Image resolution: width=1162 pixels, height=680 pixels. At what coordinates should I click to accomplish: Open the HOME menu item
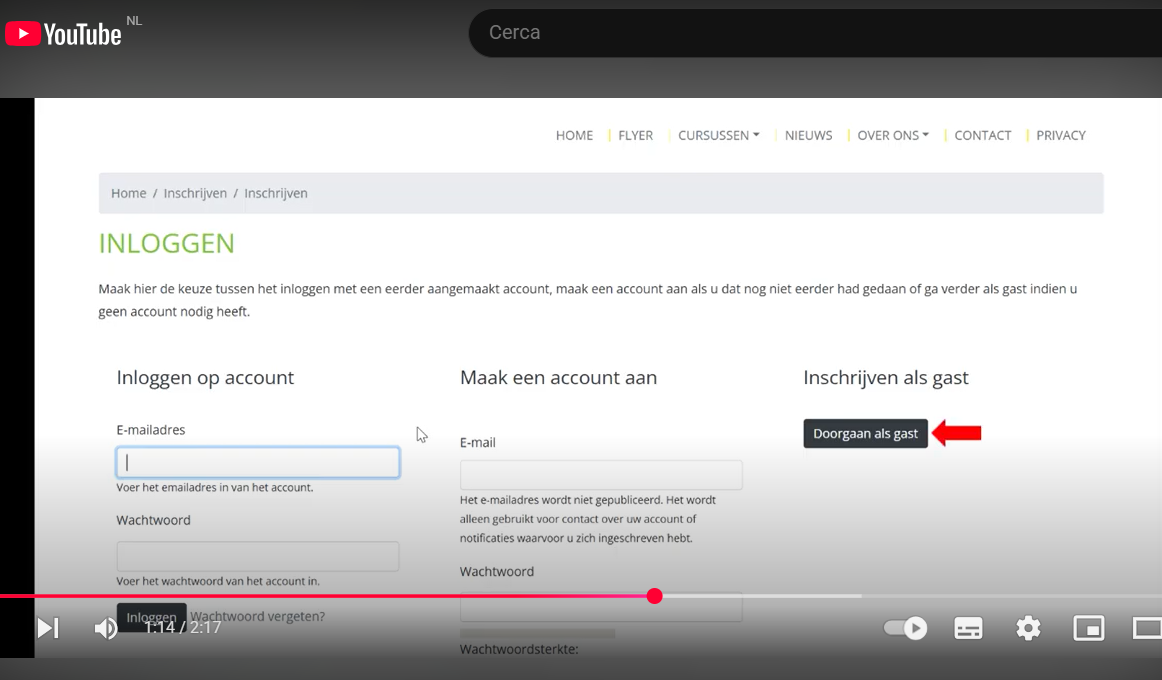point(574,135)
